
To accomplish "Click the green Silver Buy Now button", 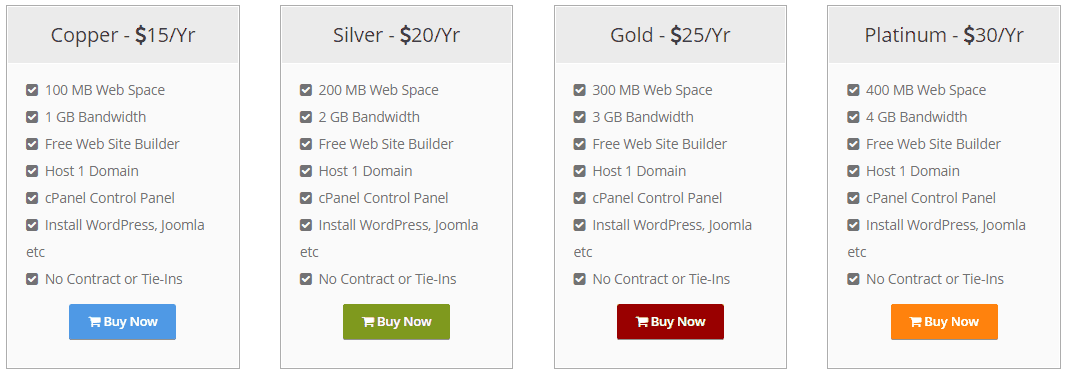I will 396,322.
